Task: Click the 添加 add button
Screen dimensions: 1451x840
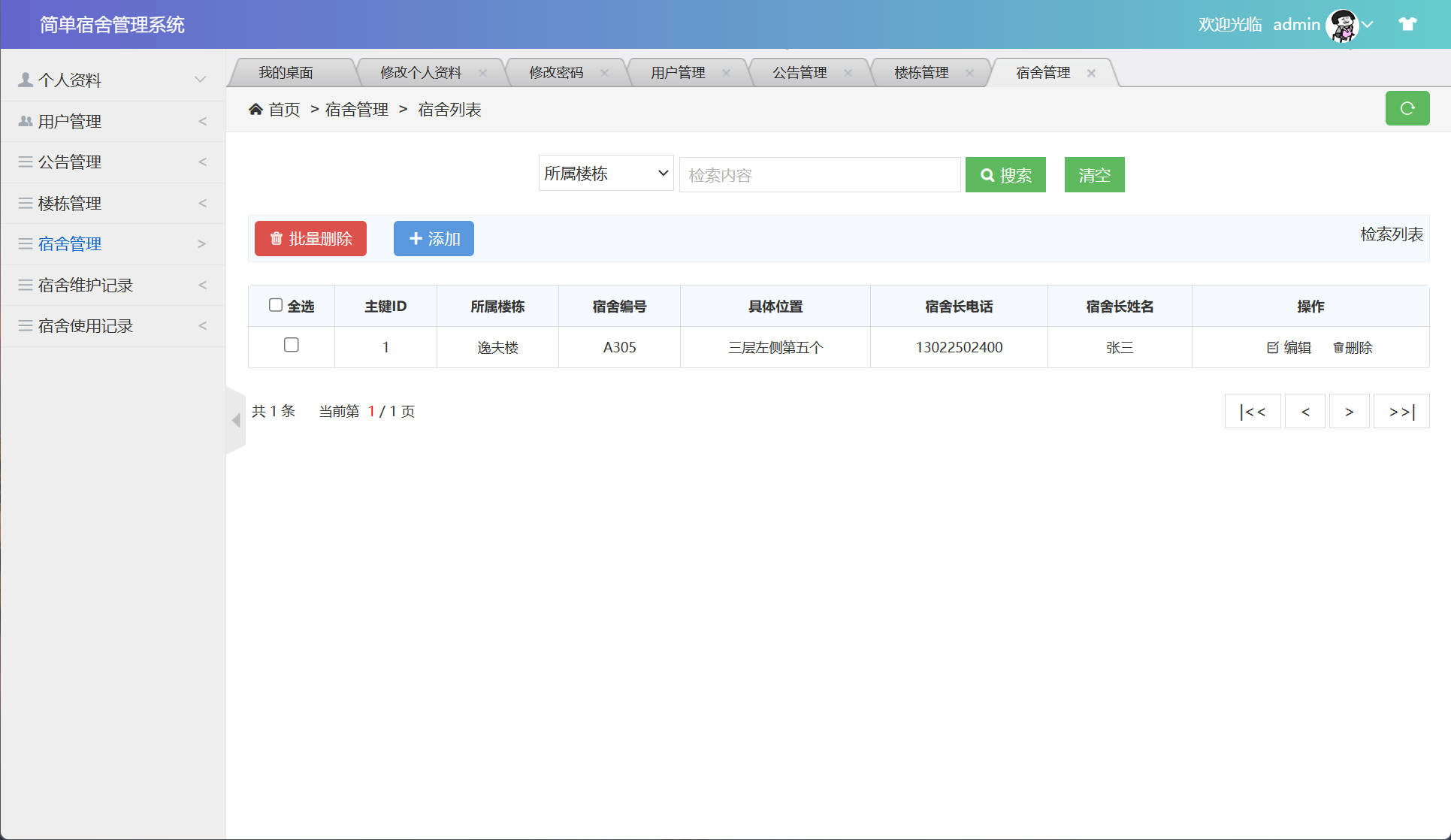Action: click(434, 238)
